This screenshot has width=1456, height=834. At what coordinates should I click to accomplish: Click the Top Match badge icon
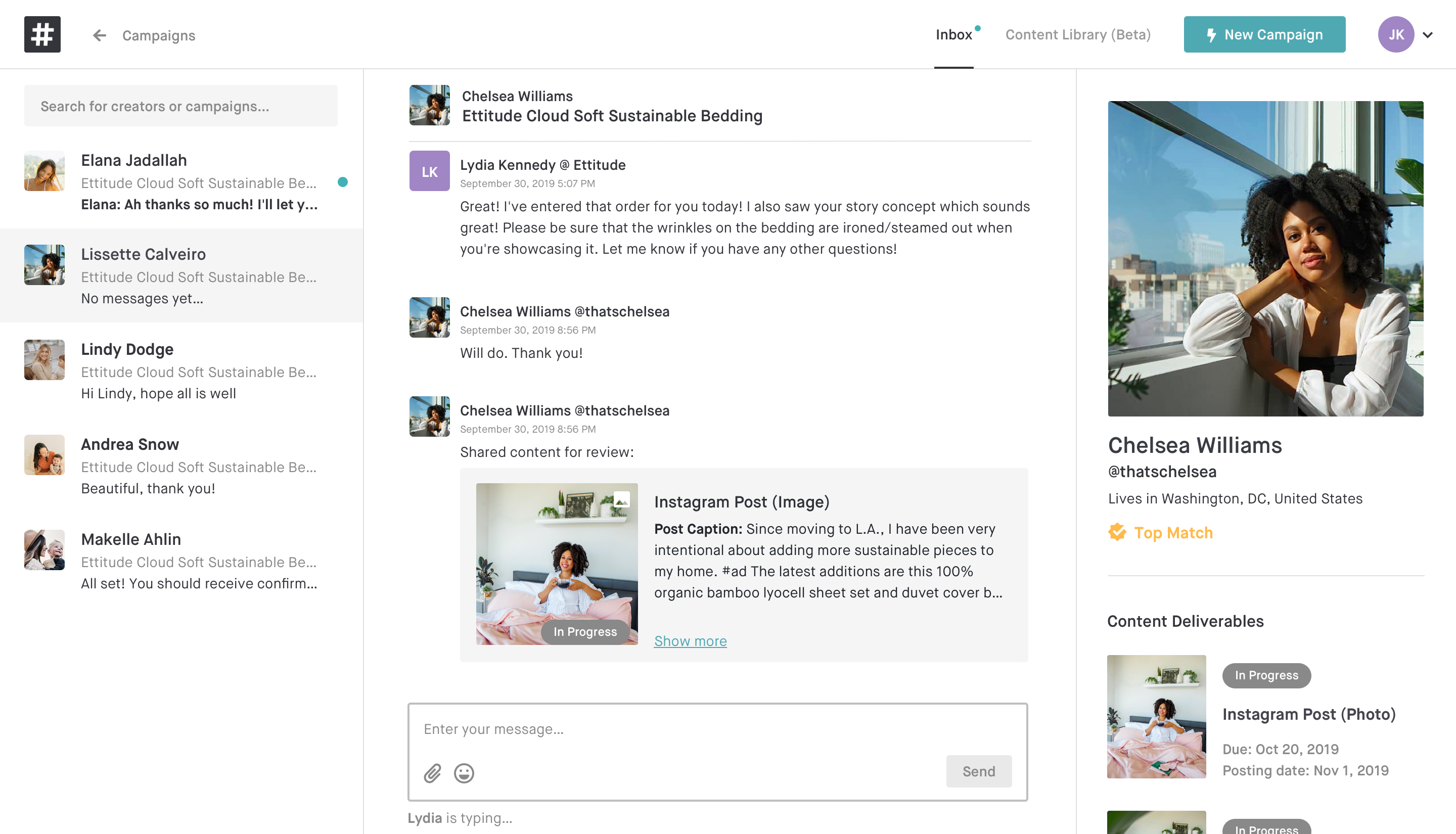click(x=1117, y=532)
